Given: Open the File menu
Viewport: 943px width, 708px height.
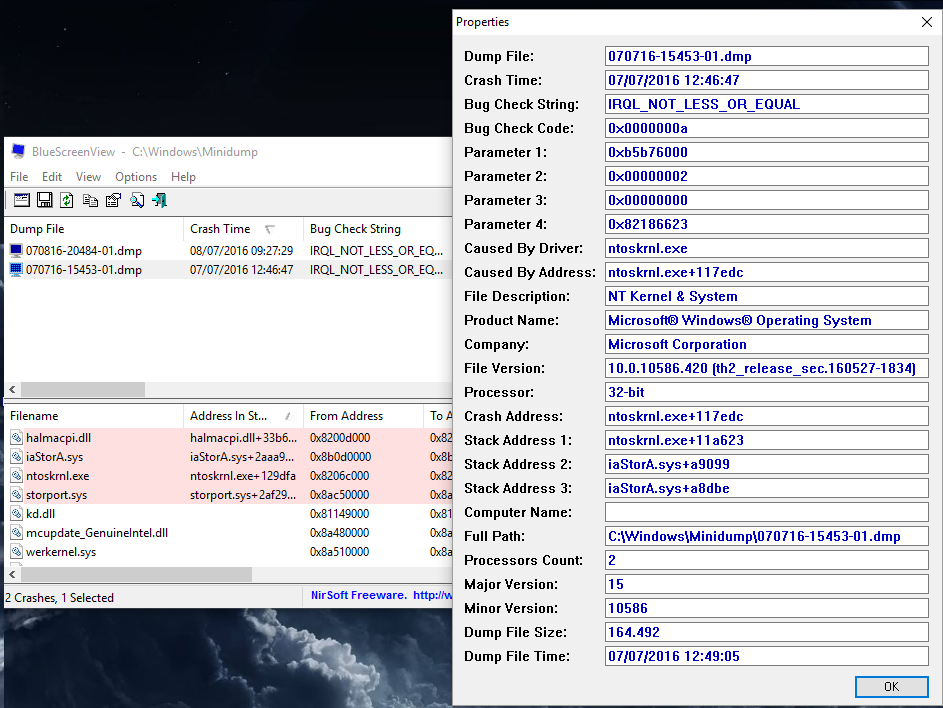Looking at the screenshot, I should 19,177.
